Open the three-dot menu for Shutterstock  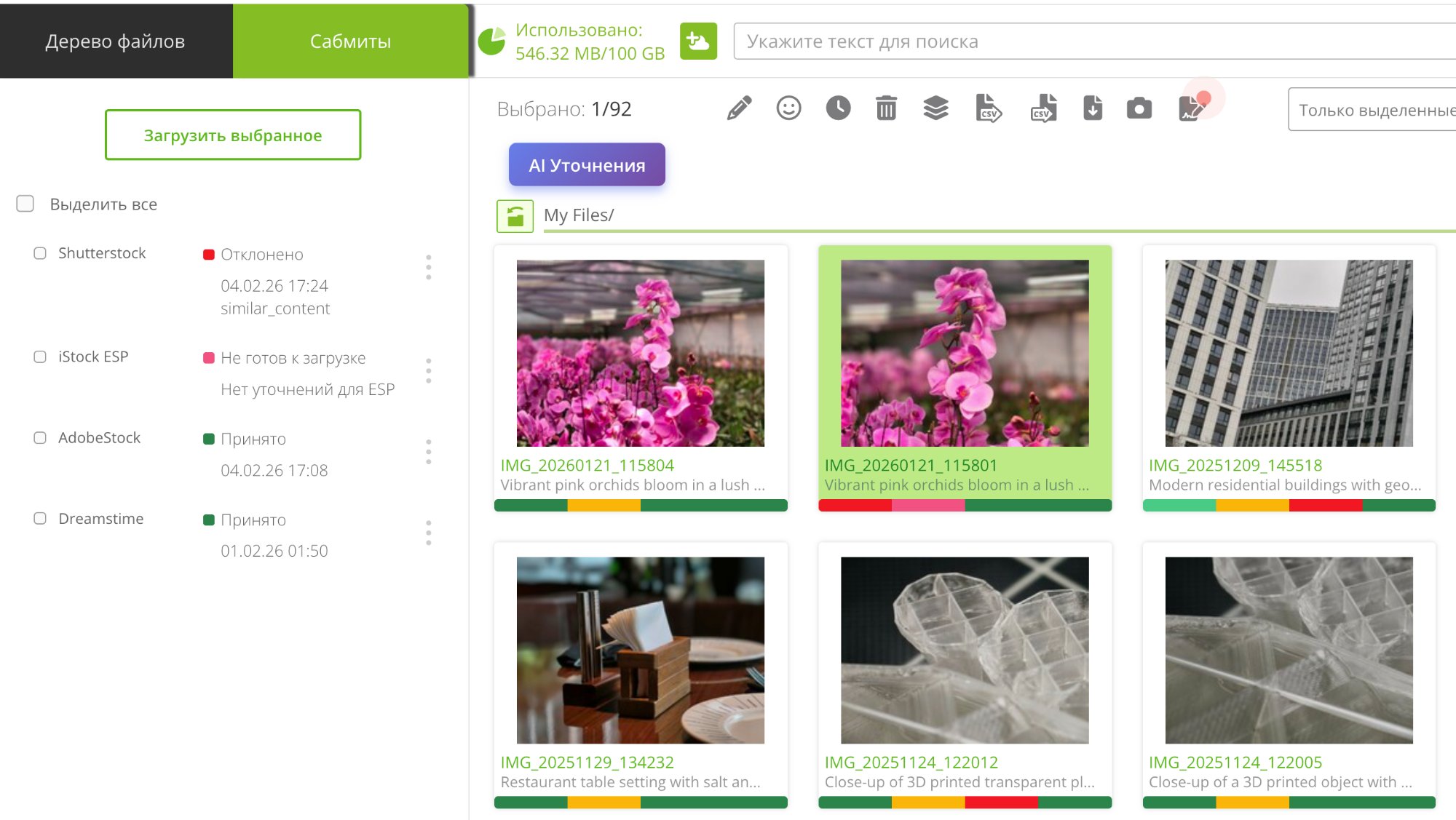pos(428,267)
